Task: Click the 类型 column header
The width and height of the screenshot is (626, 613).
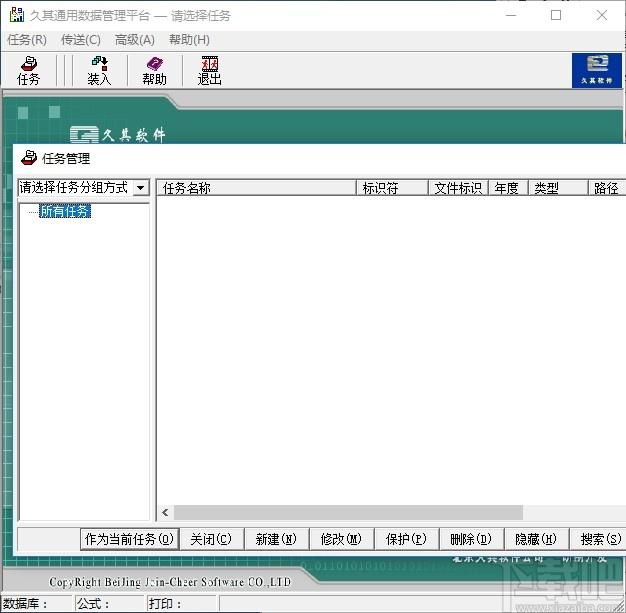Action: click(559, 188)
